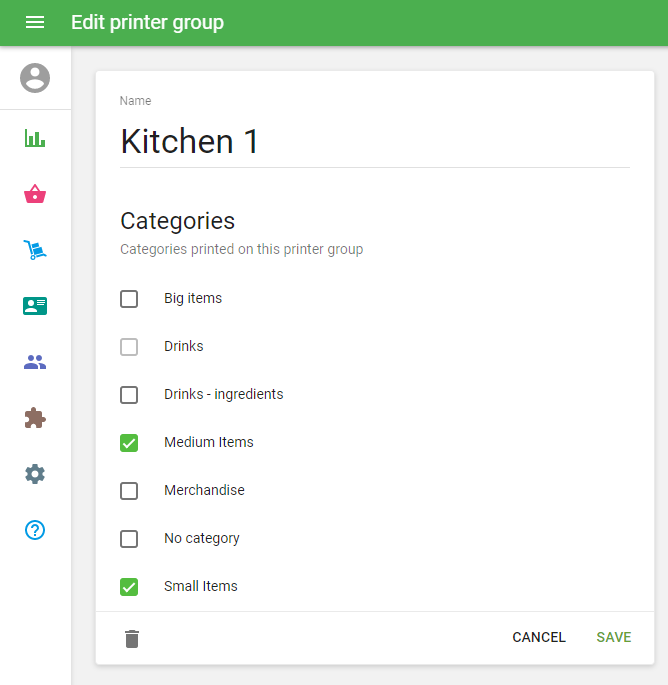
Task: Open the reports bar chart icon
Action: (35, 138)
